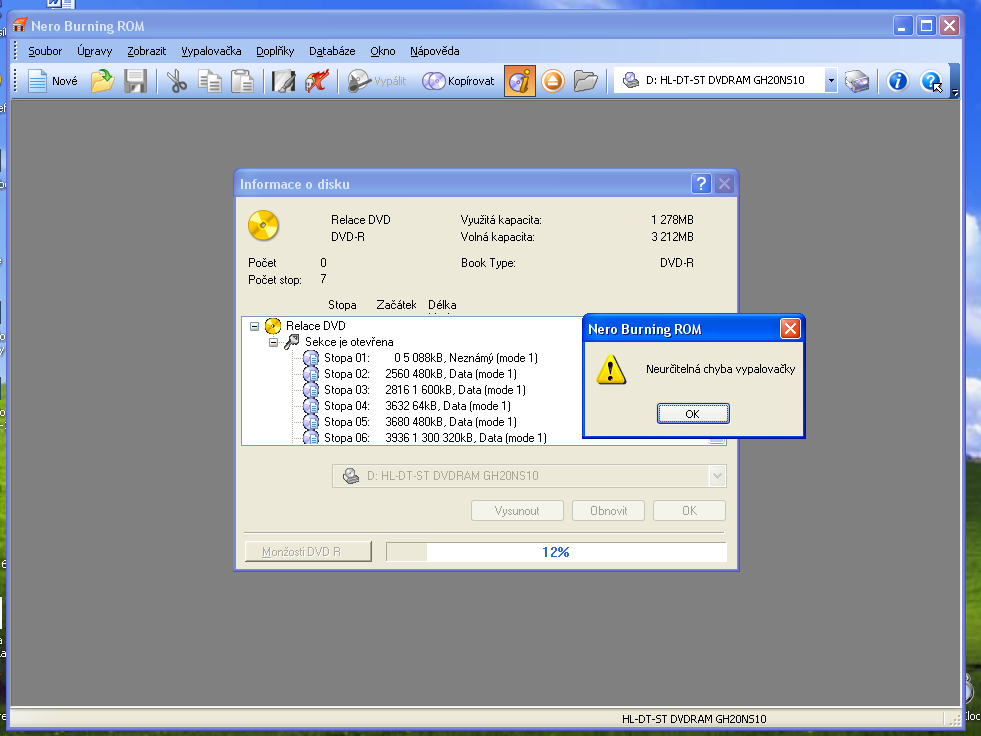Click the Paste clipboard icon
The width and height of the screenshot is (981, 736).
coord(242,81)
